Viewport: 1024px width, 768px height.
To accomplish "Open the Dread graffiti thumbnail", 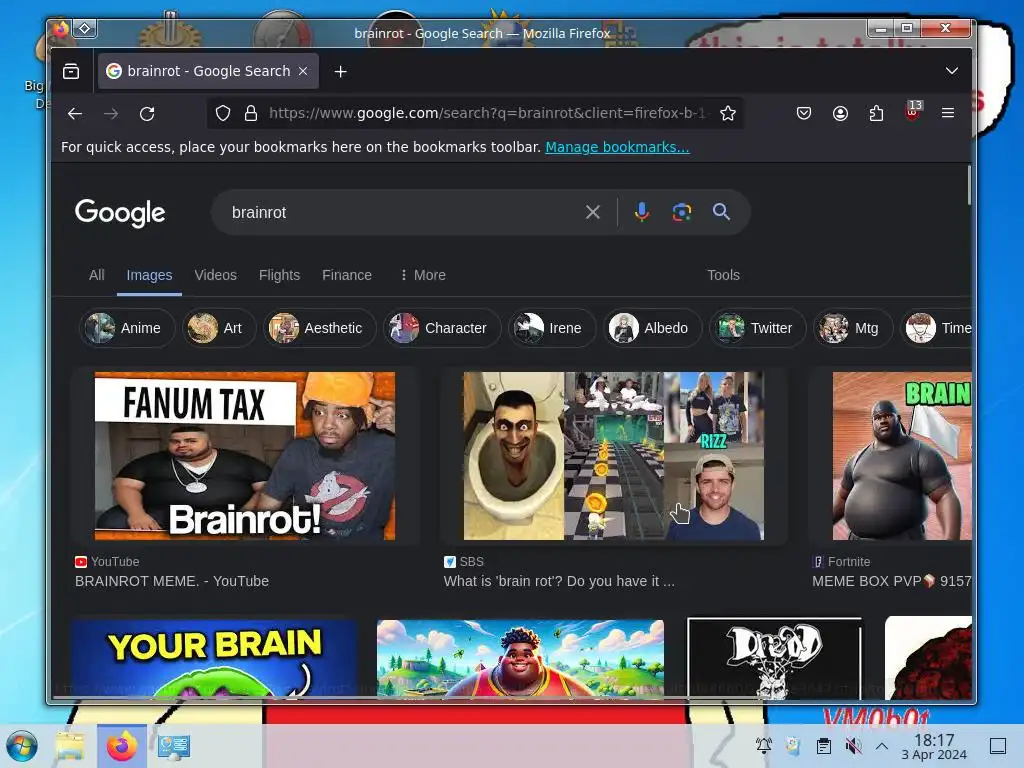I will [x=775, y=658].
